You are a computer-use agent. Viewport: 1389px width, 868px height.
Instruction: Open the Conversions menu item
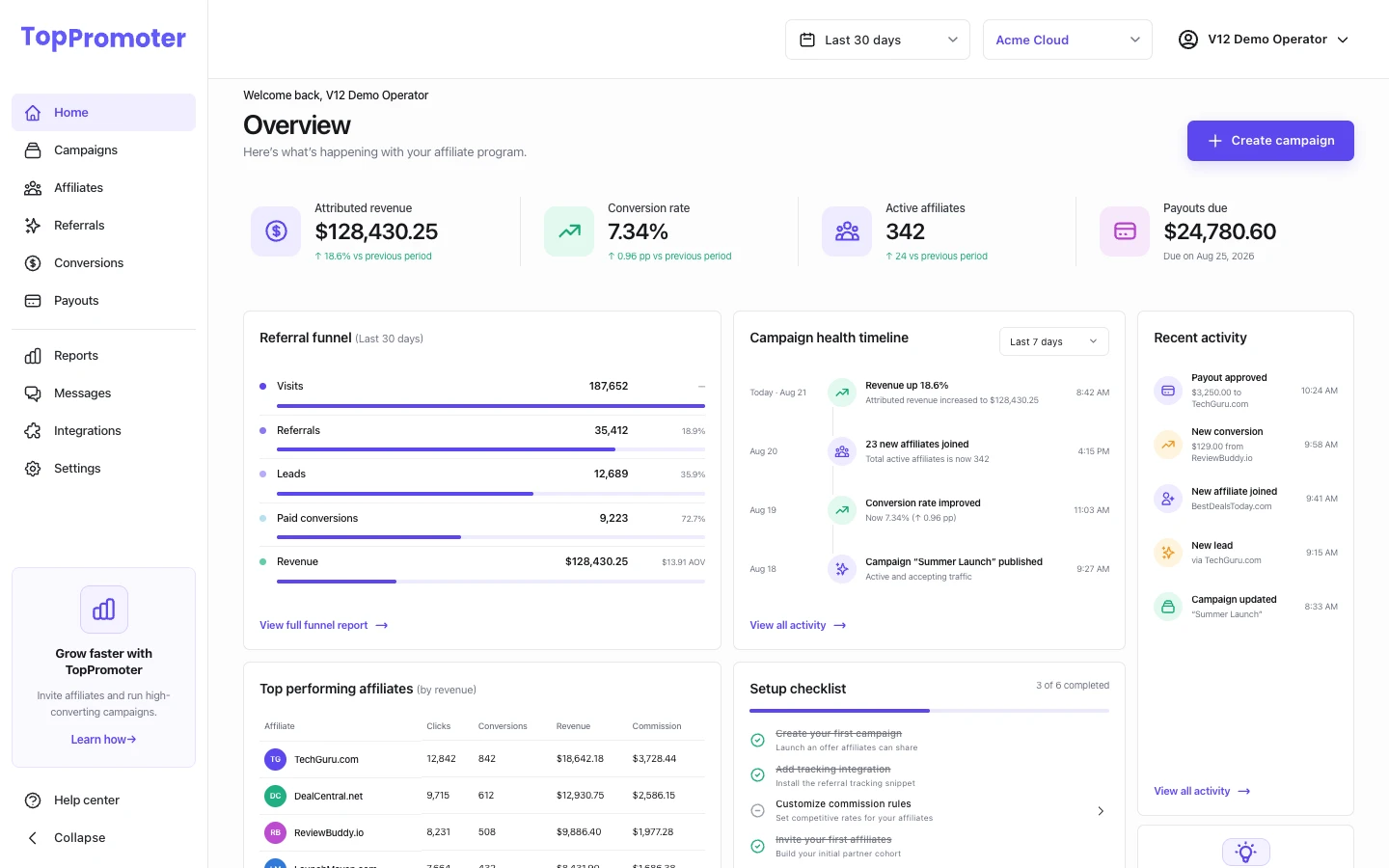pyautogui.click(x=104, y=263)
